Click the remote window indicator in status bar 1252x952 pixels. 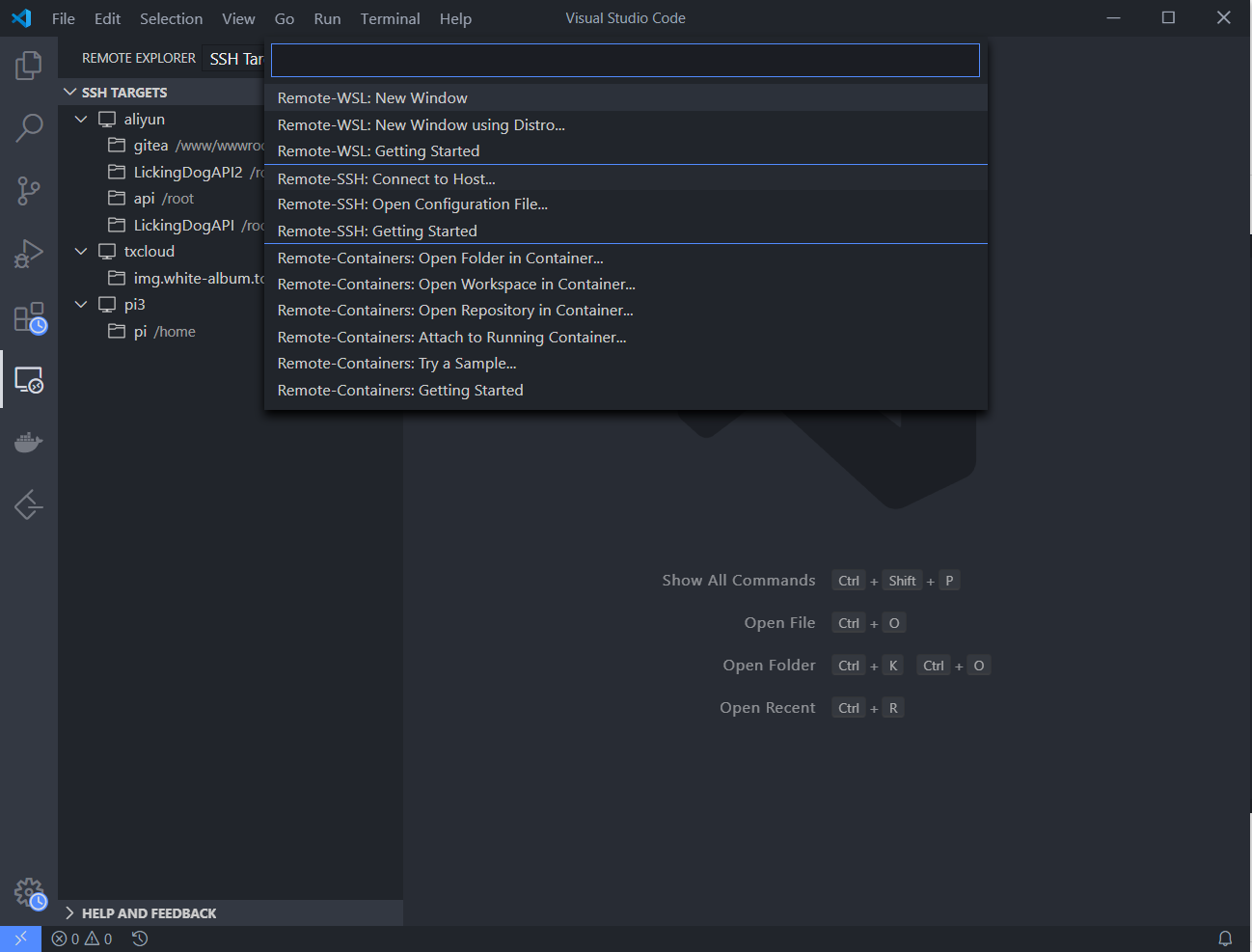(x=20, y=938)
